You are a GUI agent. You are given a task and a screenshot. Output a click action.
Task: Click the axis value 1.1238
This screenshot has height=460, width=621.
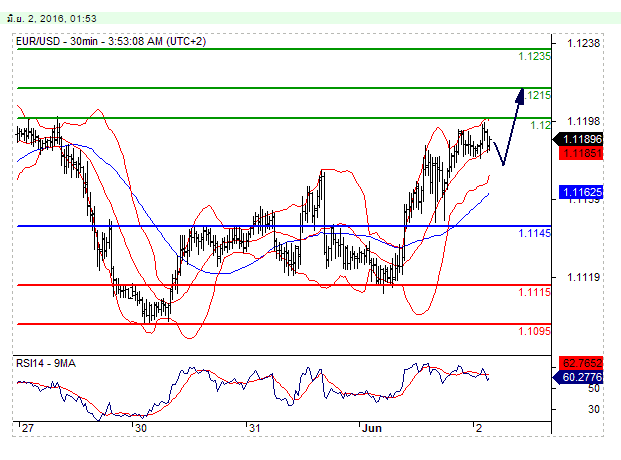[583, 43]
